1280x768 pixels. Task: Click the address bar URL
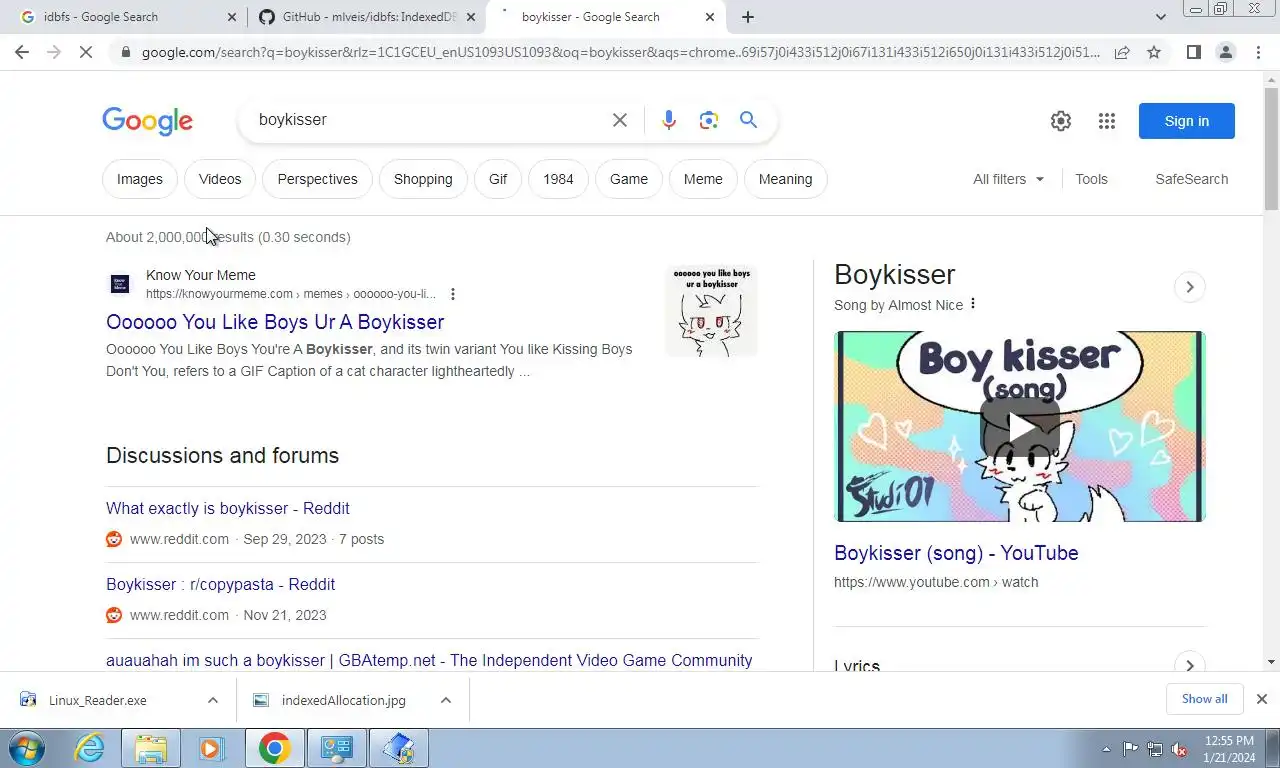point(620,52)
